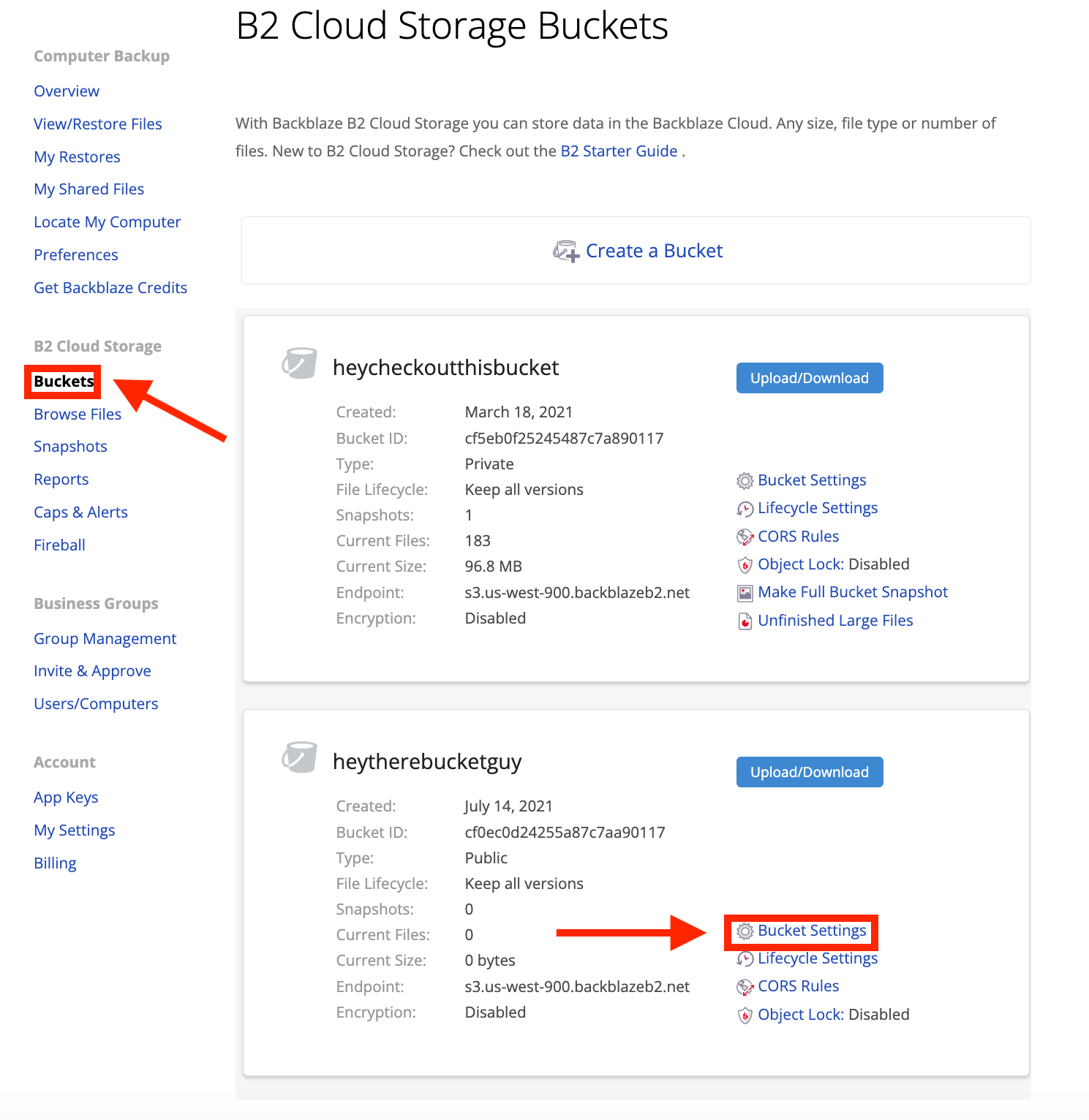1089x1120 pixels.
Task: Click Upload/Download for heycheckoutthisbucket
Action: [810, 378]
